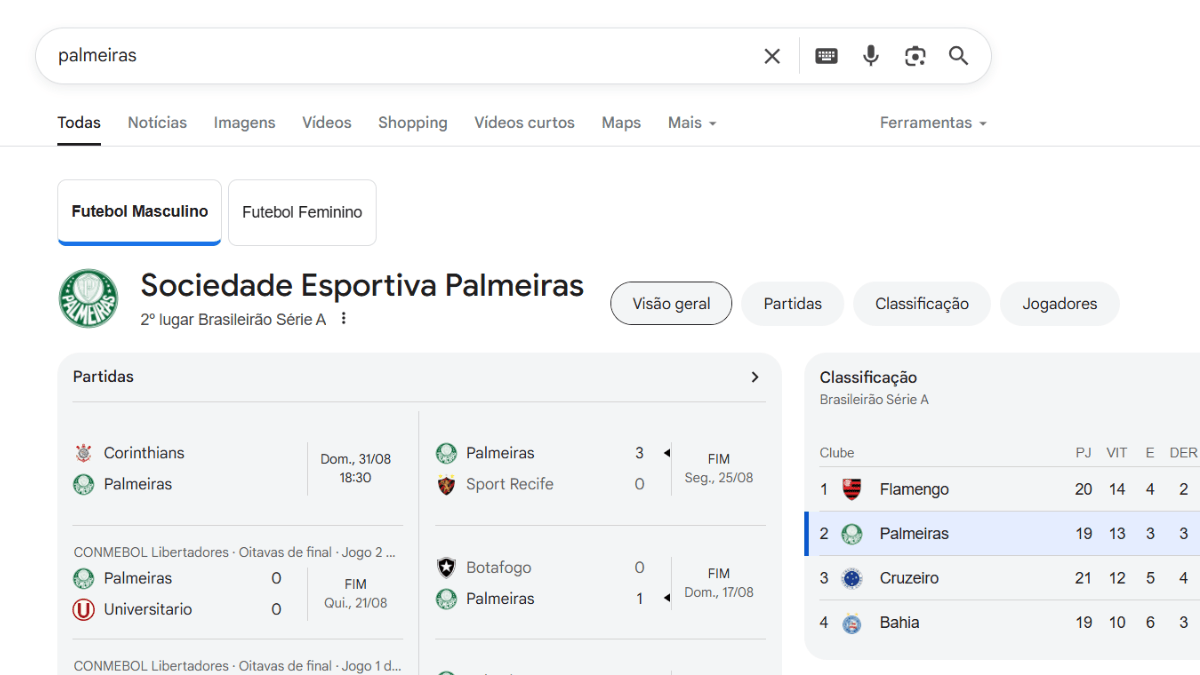Switch to the Imagens tab
The image size is (1200, 675).
244,123
